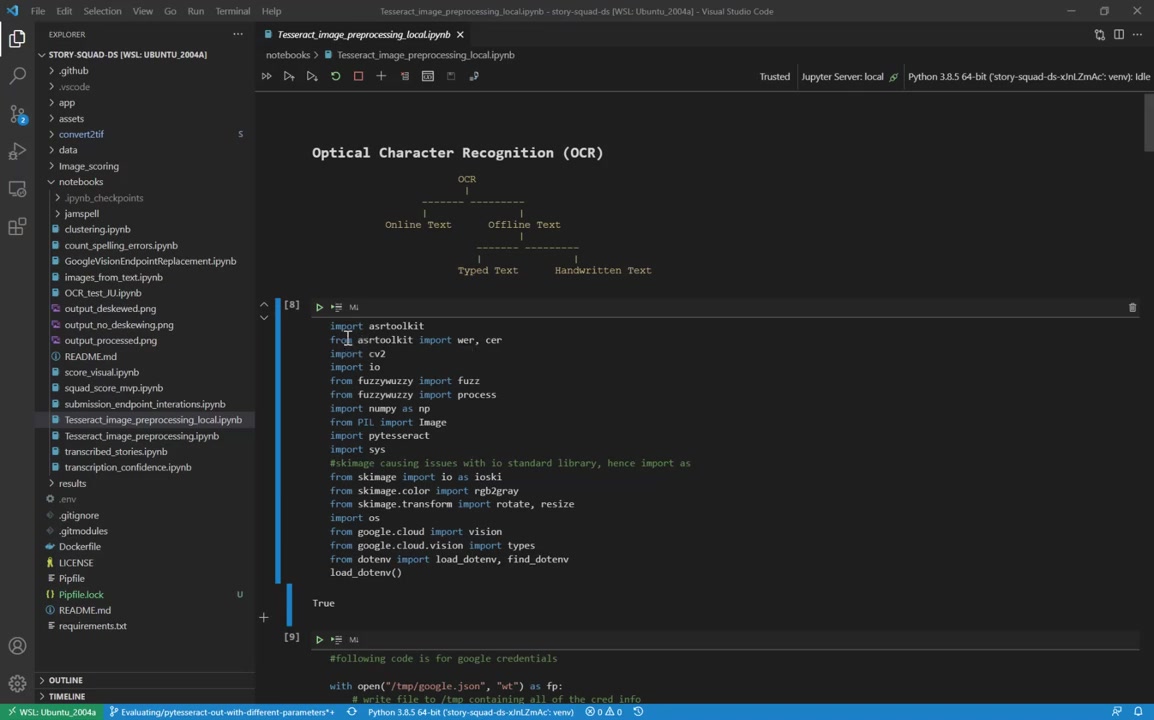Open the Terminal menu
The height and width of the screenshot is (720, 1154).
tap(232, 11)
